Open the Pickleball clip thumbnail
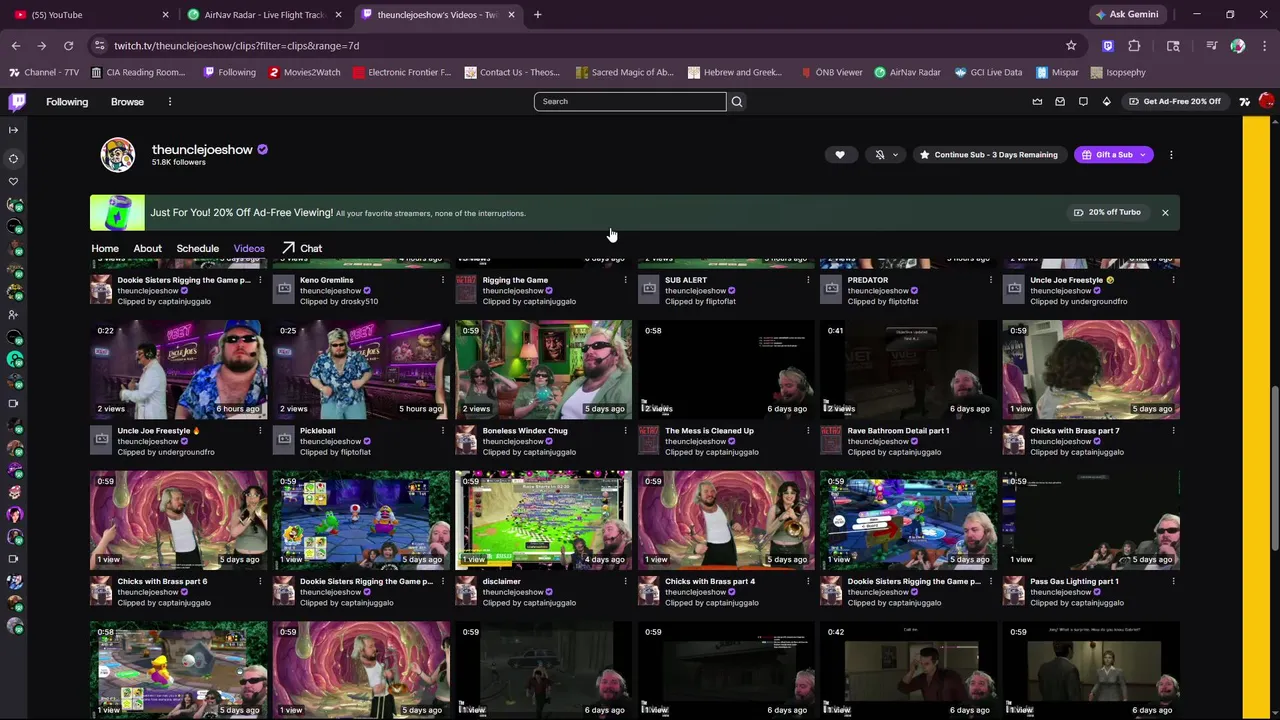This screenshot has height=720, width=1280. tap(361, 369)
